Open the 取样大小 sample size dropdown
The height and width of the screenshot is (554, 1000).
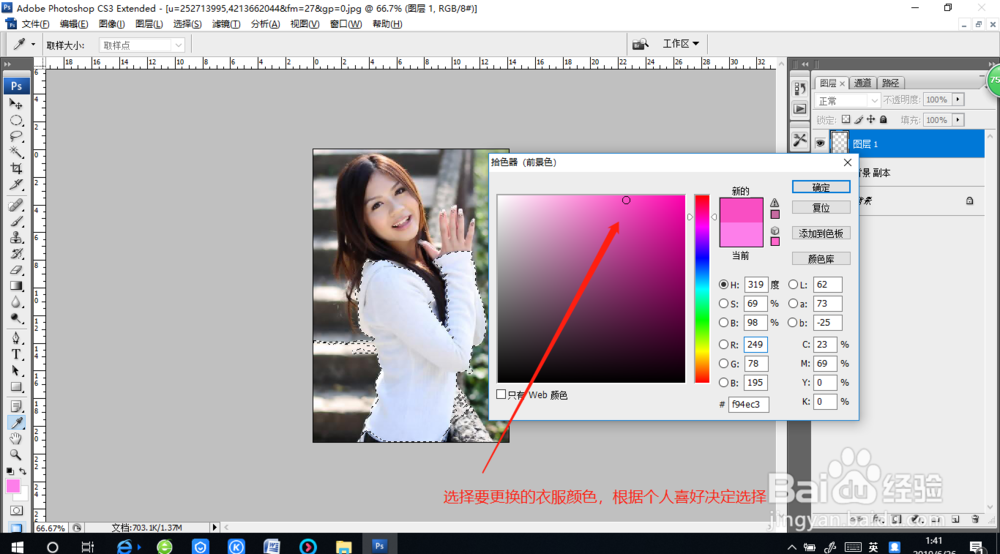[142, 45]
